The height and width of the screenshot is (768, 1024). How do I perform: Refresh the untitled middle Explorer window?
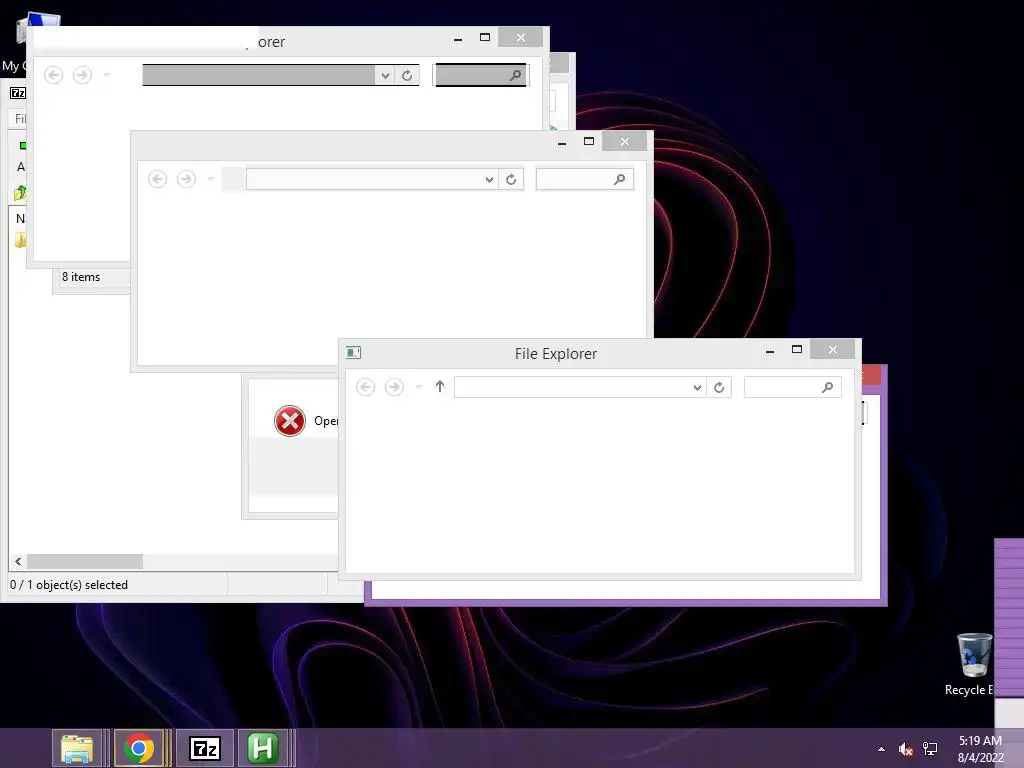point(511,179)
